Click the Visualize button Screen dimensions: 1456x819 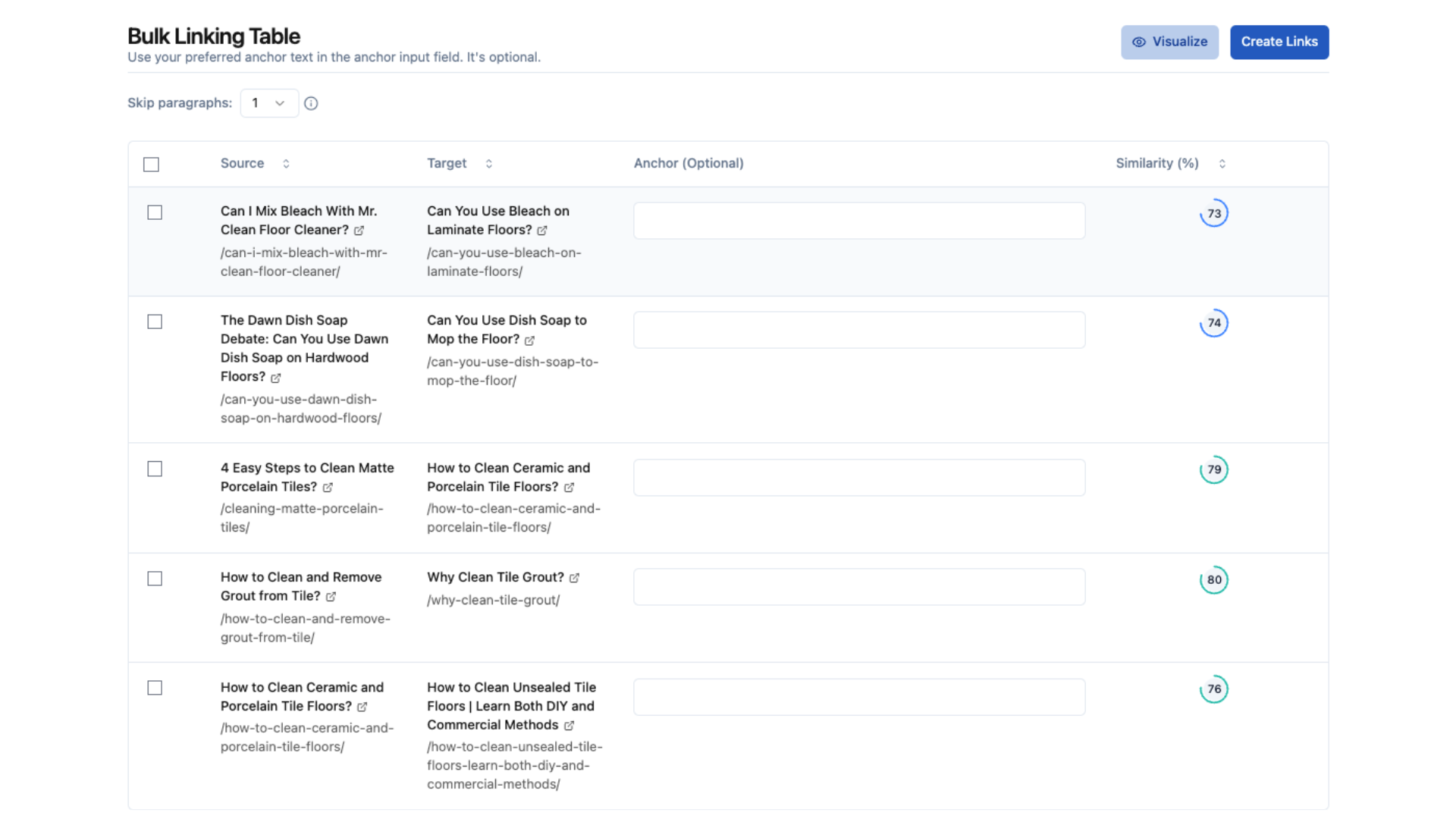click(1169, 42)
